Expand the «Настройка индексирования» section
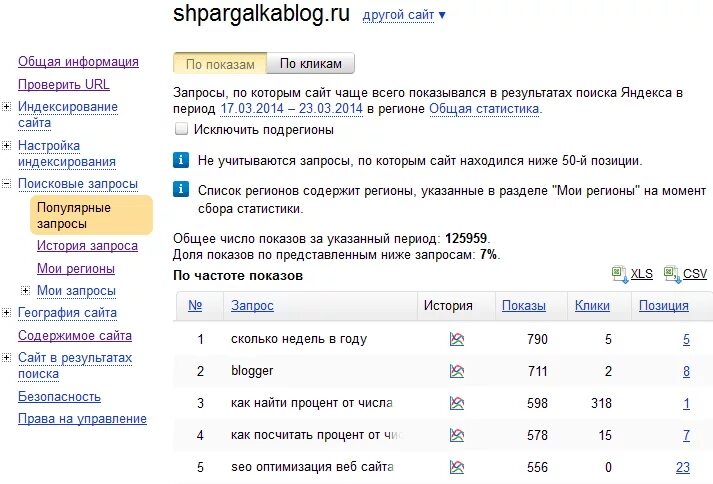713x484 pixels. point(6,146)
